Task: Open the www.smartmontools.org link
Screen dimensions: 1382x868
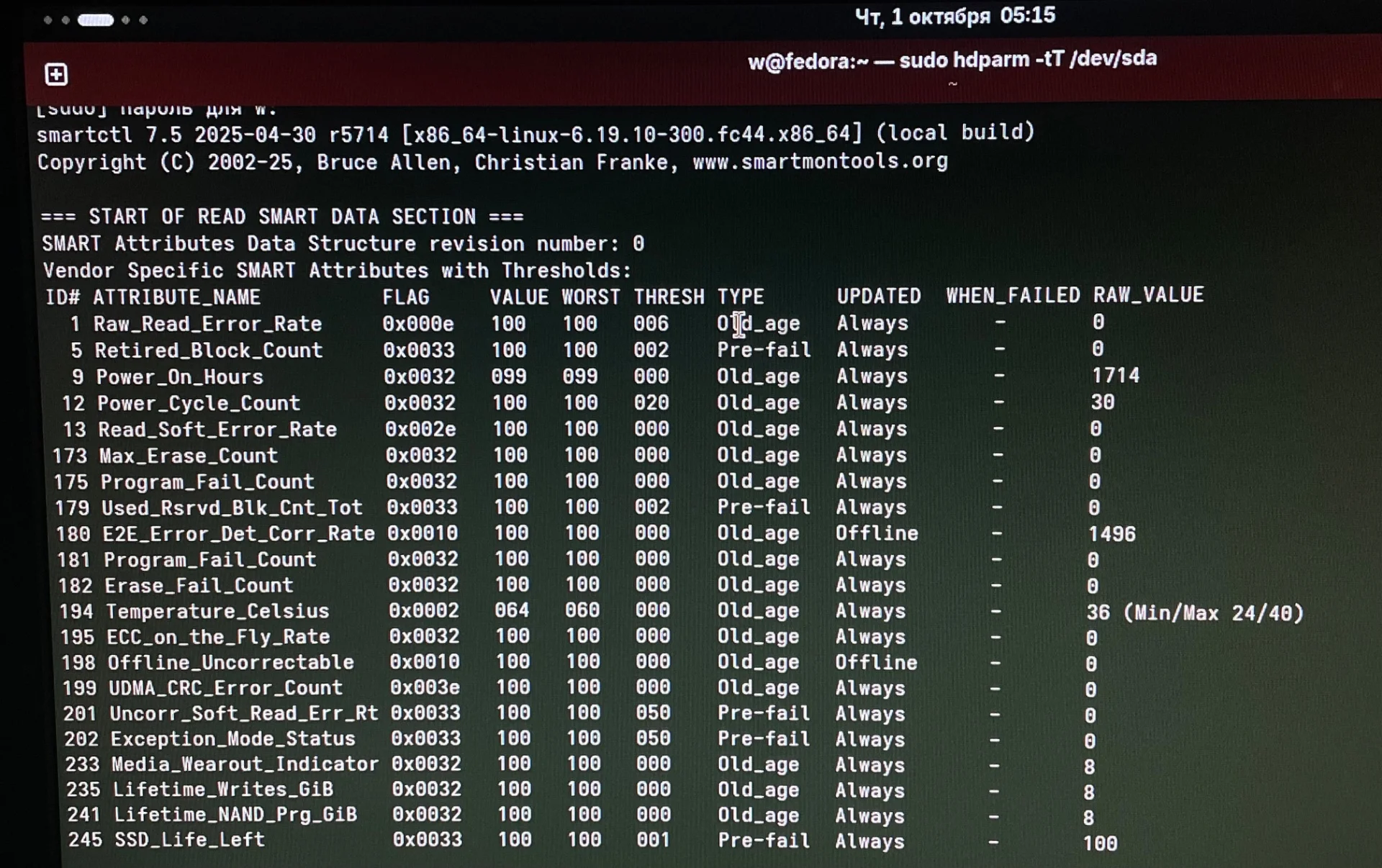Action: point(821,161)
